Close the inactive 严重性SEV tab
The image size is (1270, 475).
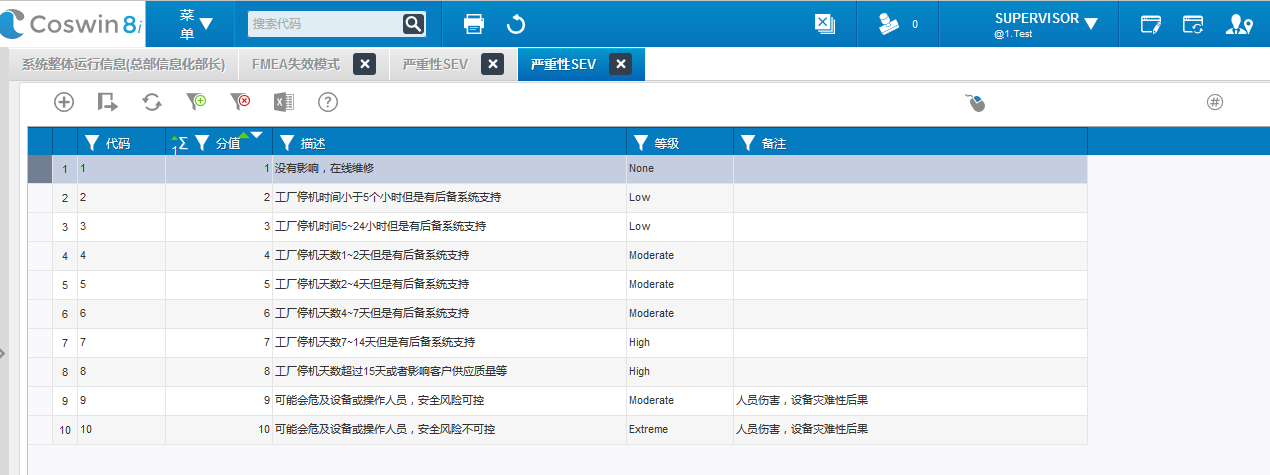(492, 64)
